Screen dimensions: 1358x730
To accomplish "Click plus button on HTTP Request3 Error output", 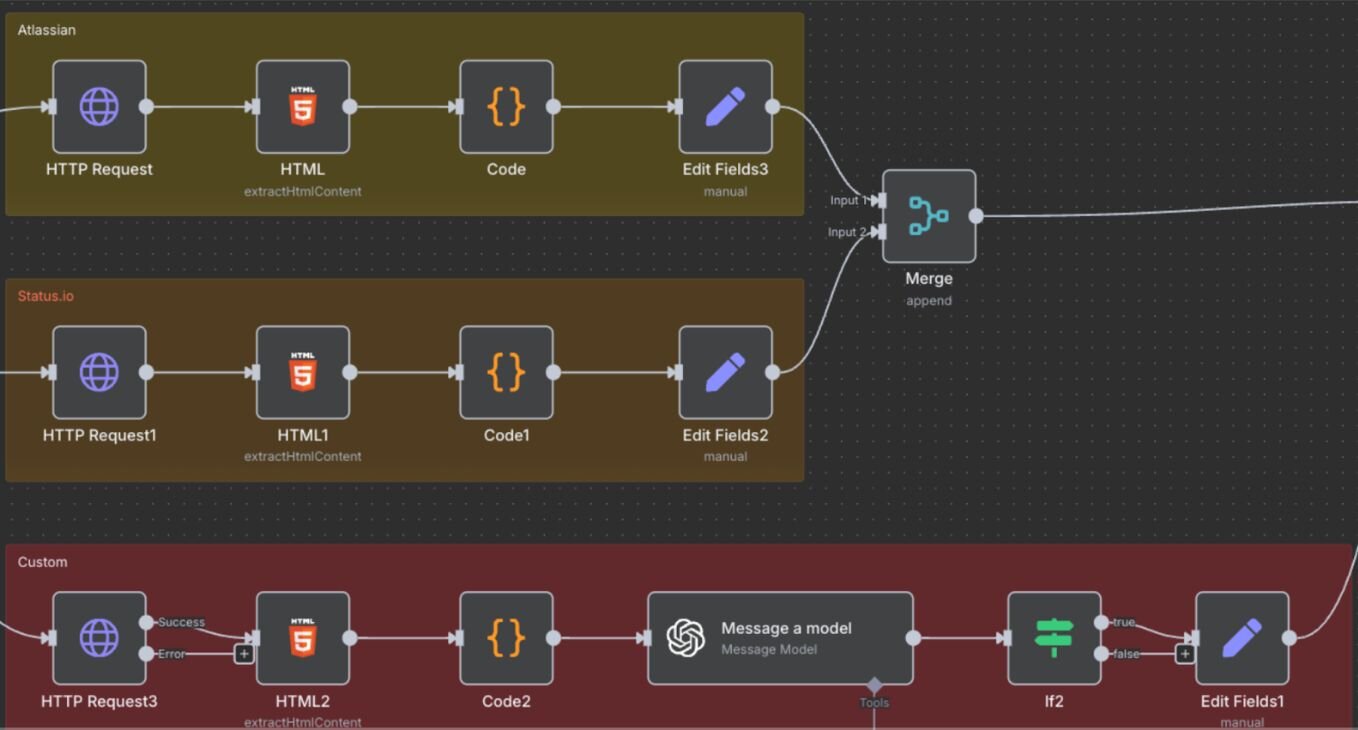I will coord(243,654).
